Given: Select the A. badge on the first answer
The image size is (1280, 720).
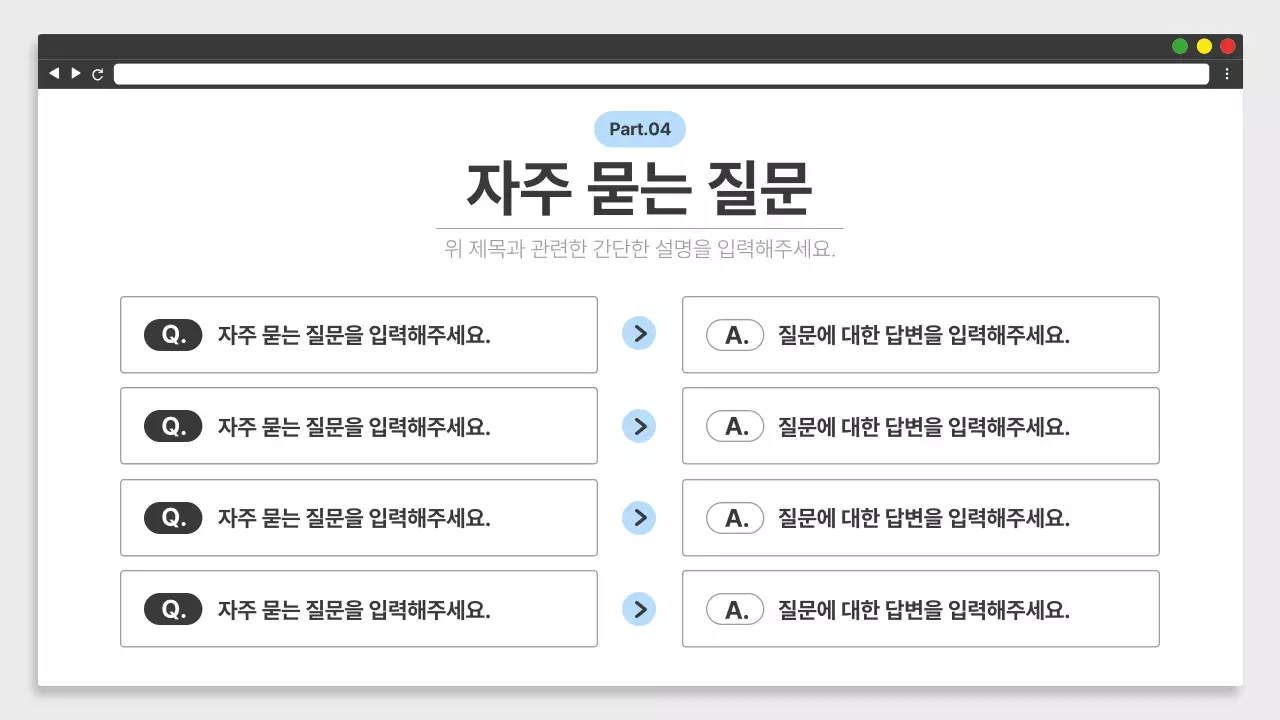Looking at the screenshot, I should (x=735, y=334).
